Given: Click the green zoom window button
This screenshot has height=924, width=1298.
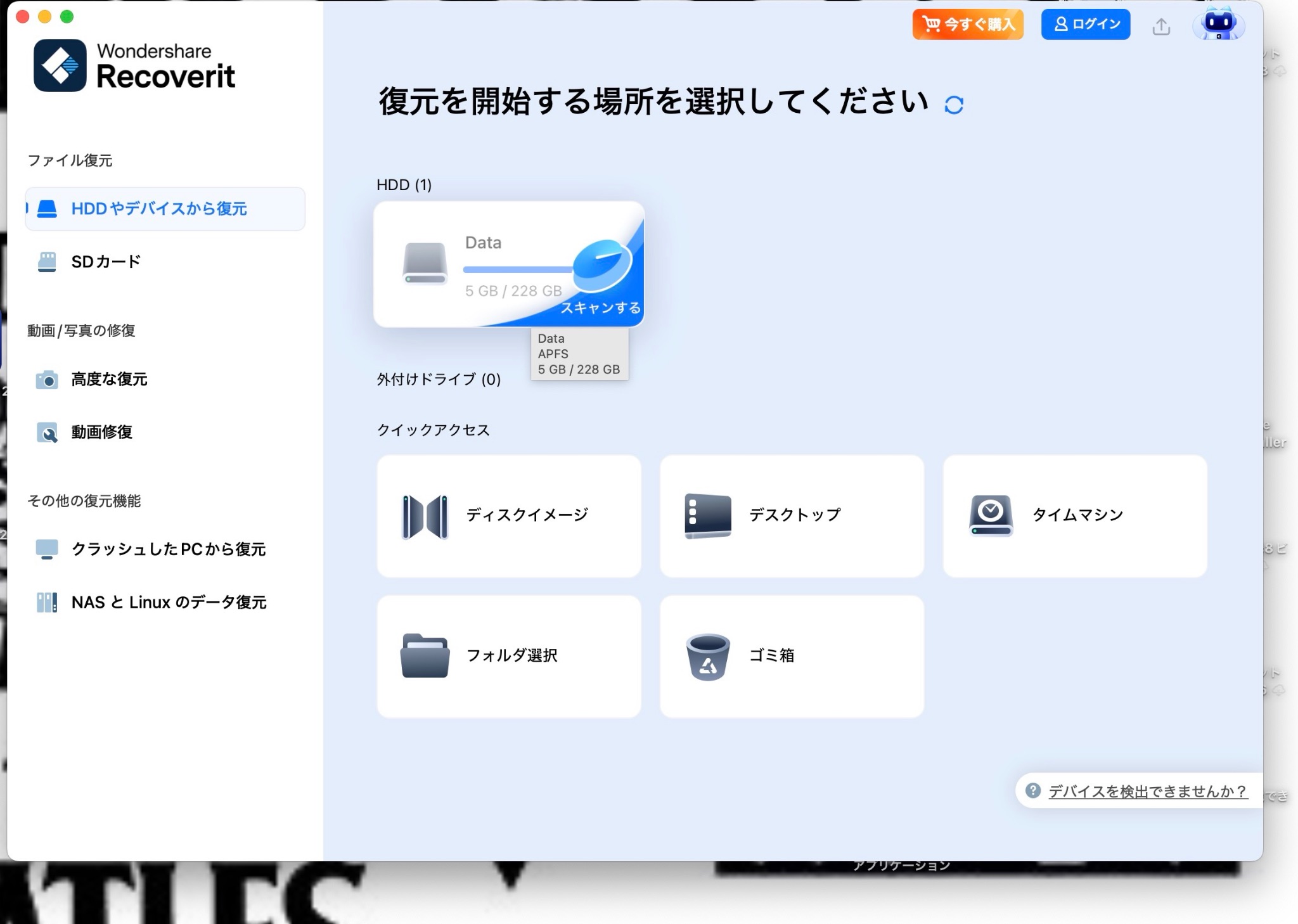Looking at the screenshot, I should [x=67, y=16].
